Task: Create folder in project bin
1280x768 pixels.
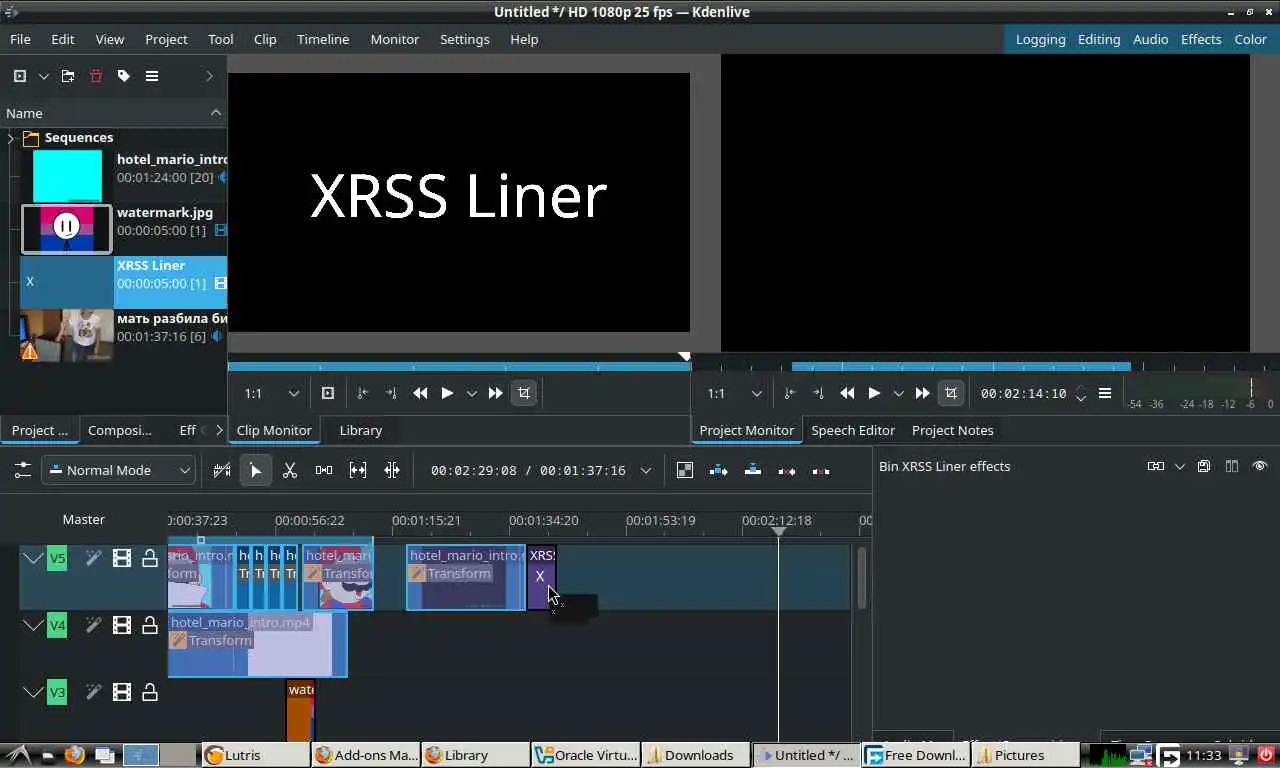Action: (68, 76)
